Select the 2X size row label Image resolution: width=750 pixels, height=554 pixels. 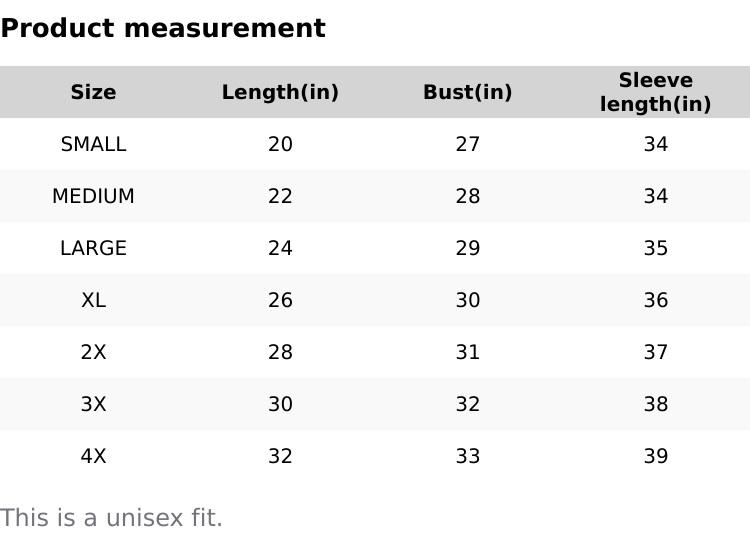click(93, 352)
